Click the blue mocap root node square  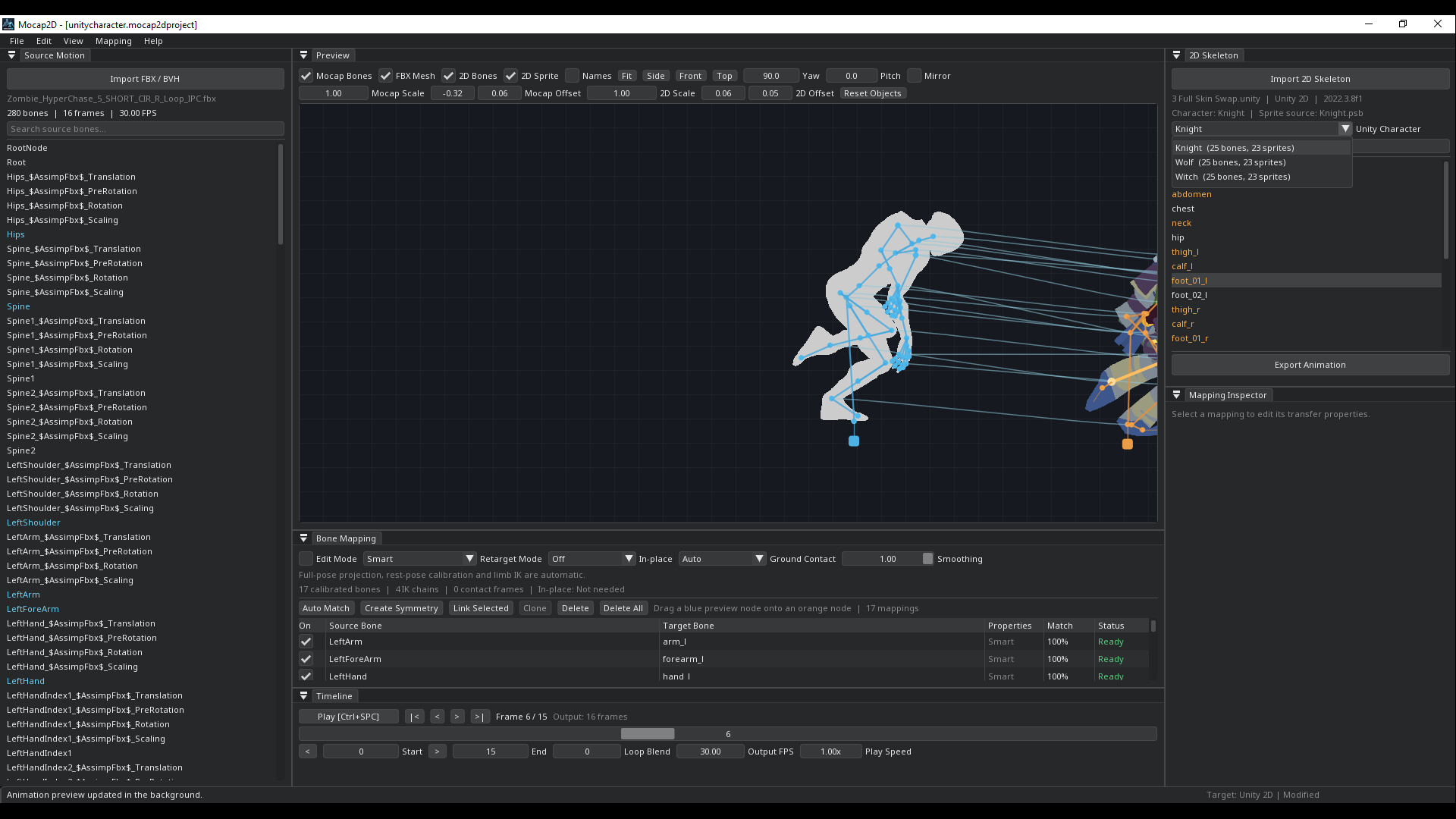(854, 441)
